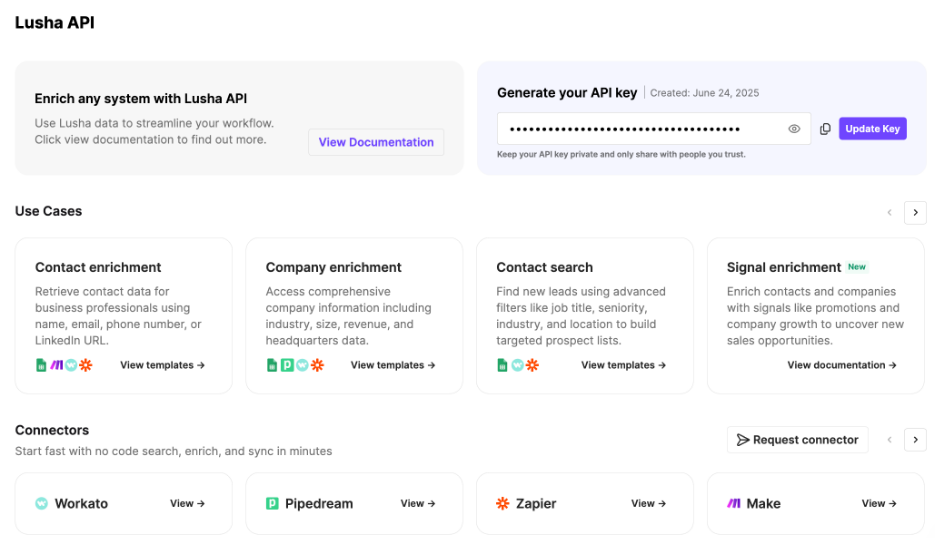Click the Contact enrichment card title
This screenshot has height=538, width=935.
point(98,267)
